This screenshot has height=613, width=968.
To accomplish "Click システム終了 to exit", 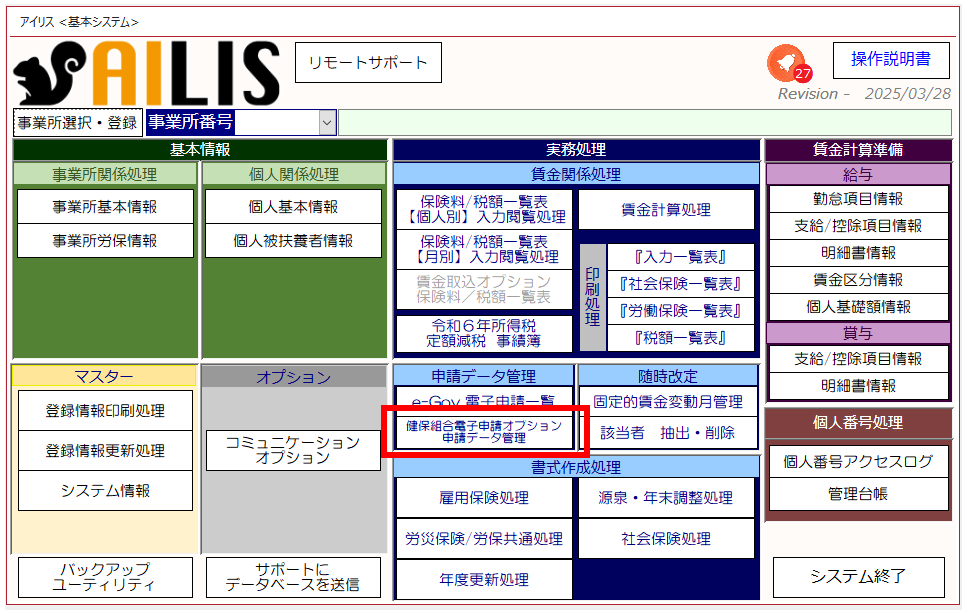I will (x=858, y=577).
